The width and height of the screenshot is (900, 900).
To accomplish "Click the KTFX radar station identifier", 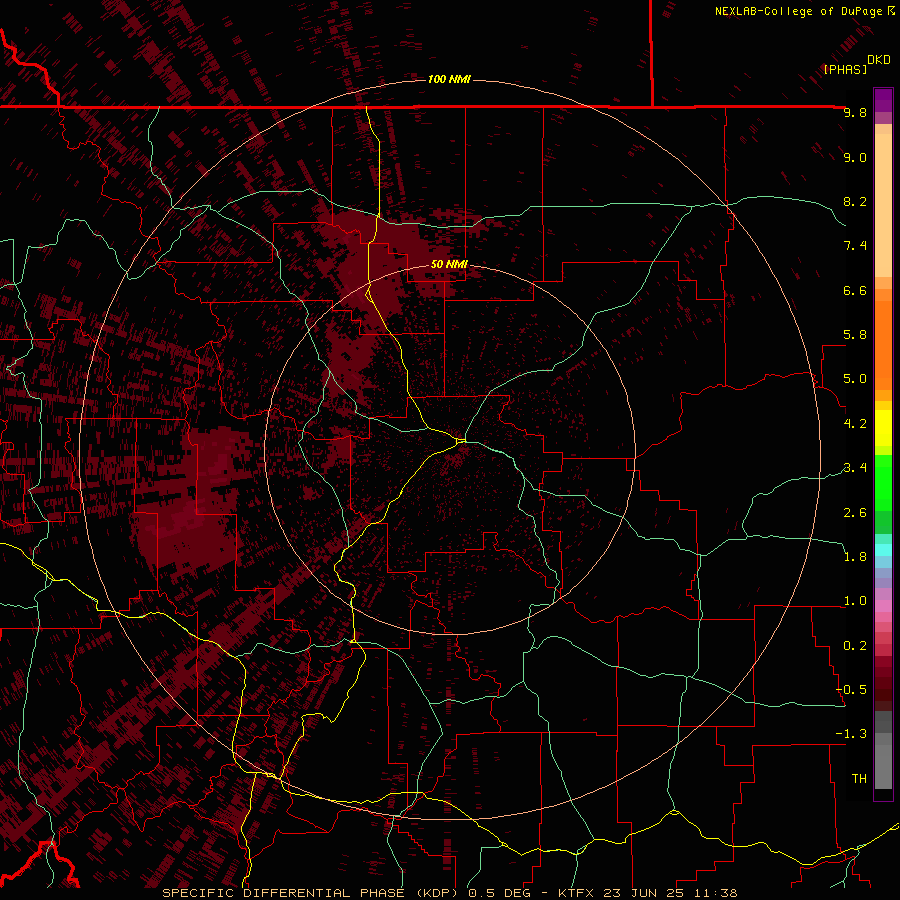I will tap(577, 893).
